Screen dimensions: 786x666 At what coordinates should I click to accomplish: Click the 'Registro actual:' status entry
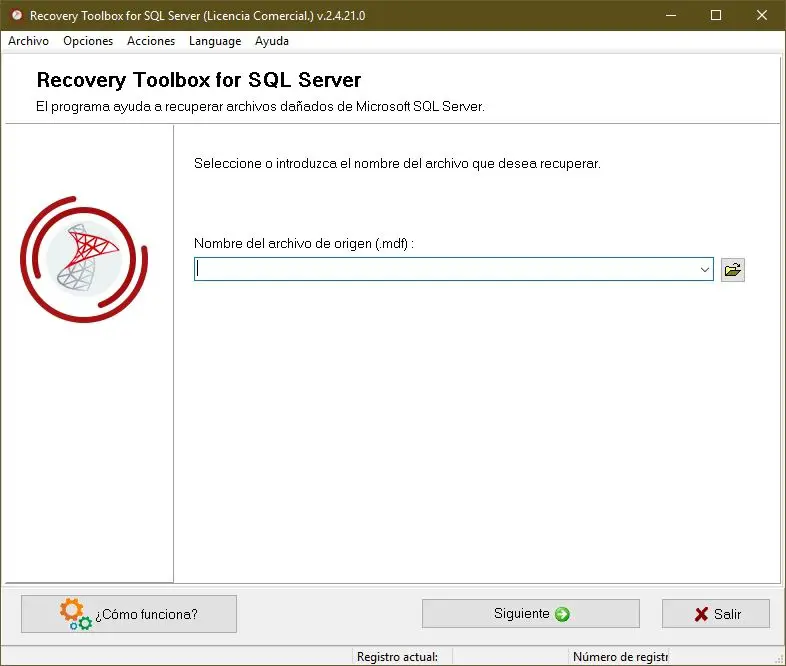point(398,656)
